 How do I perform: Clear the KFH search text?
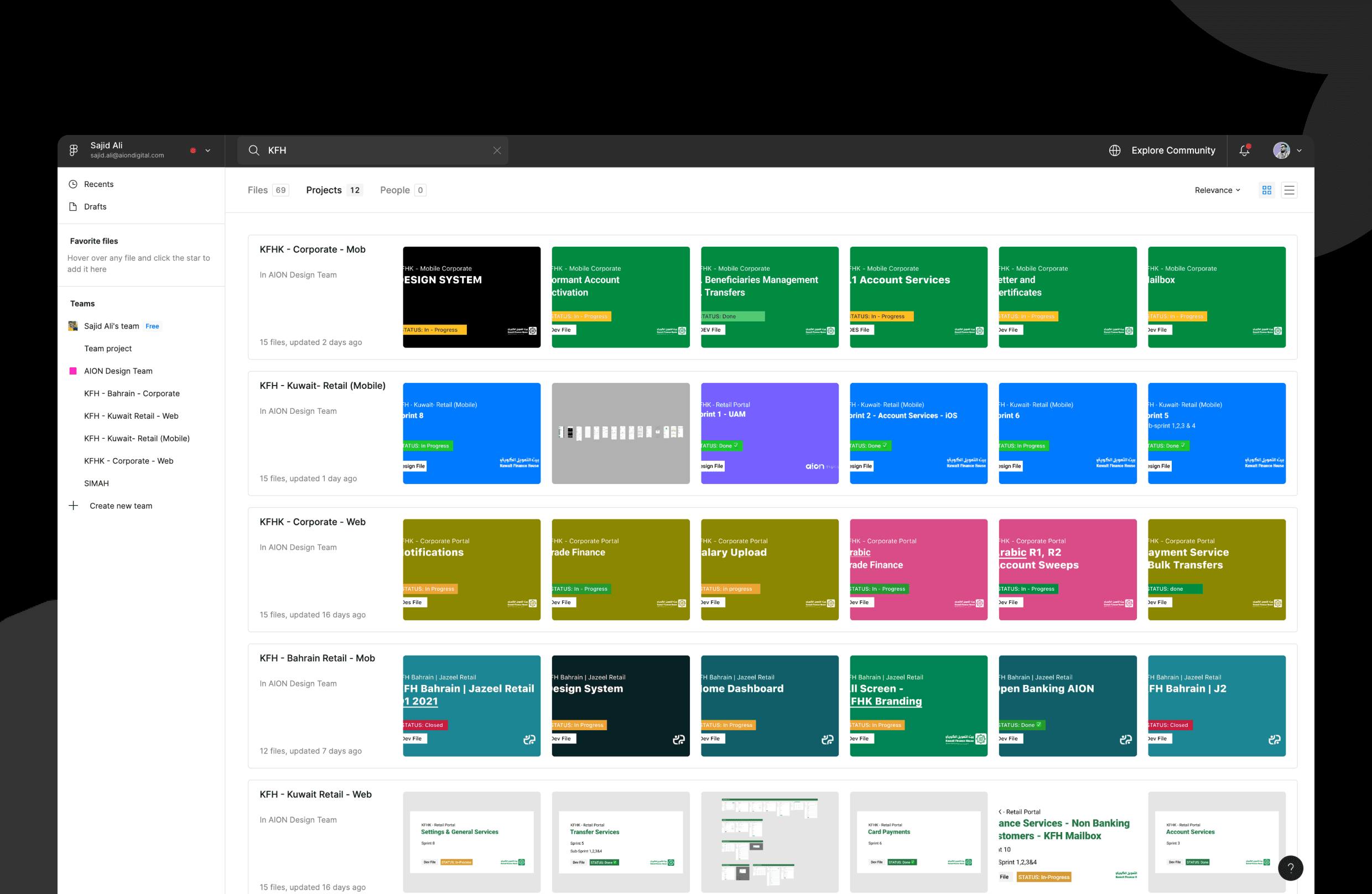click(x=497, y=150)
